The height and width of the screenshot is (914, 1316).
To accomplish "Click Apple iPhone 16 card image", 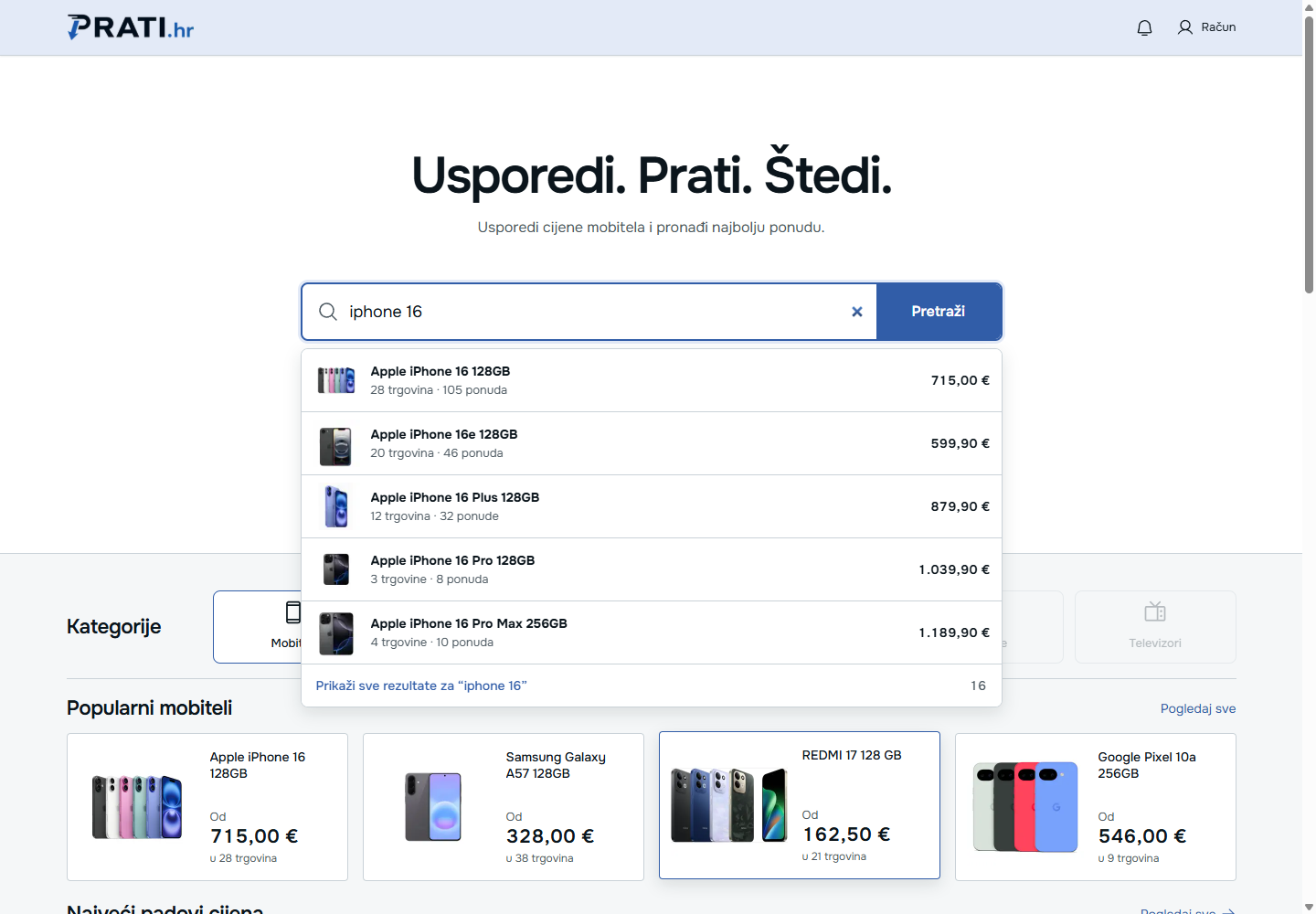I will click(x=137, y=807).
